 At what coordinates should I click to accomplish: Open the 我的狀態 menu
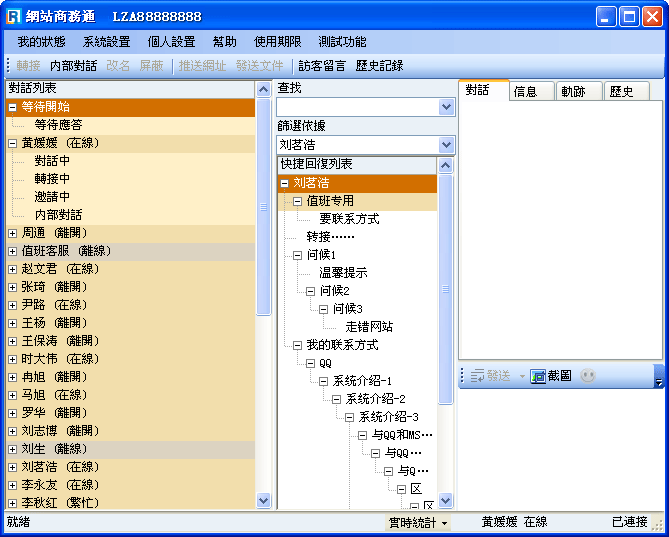(41, 42)
